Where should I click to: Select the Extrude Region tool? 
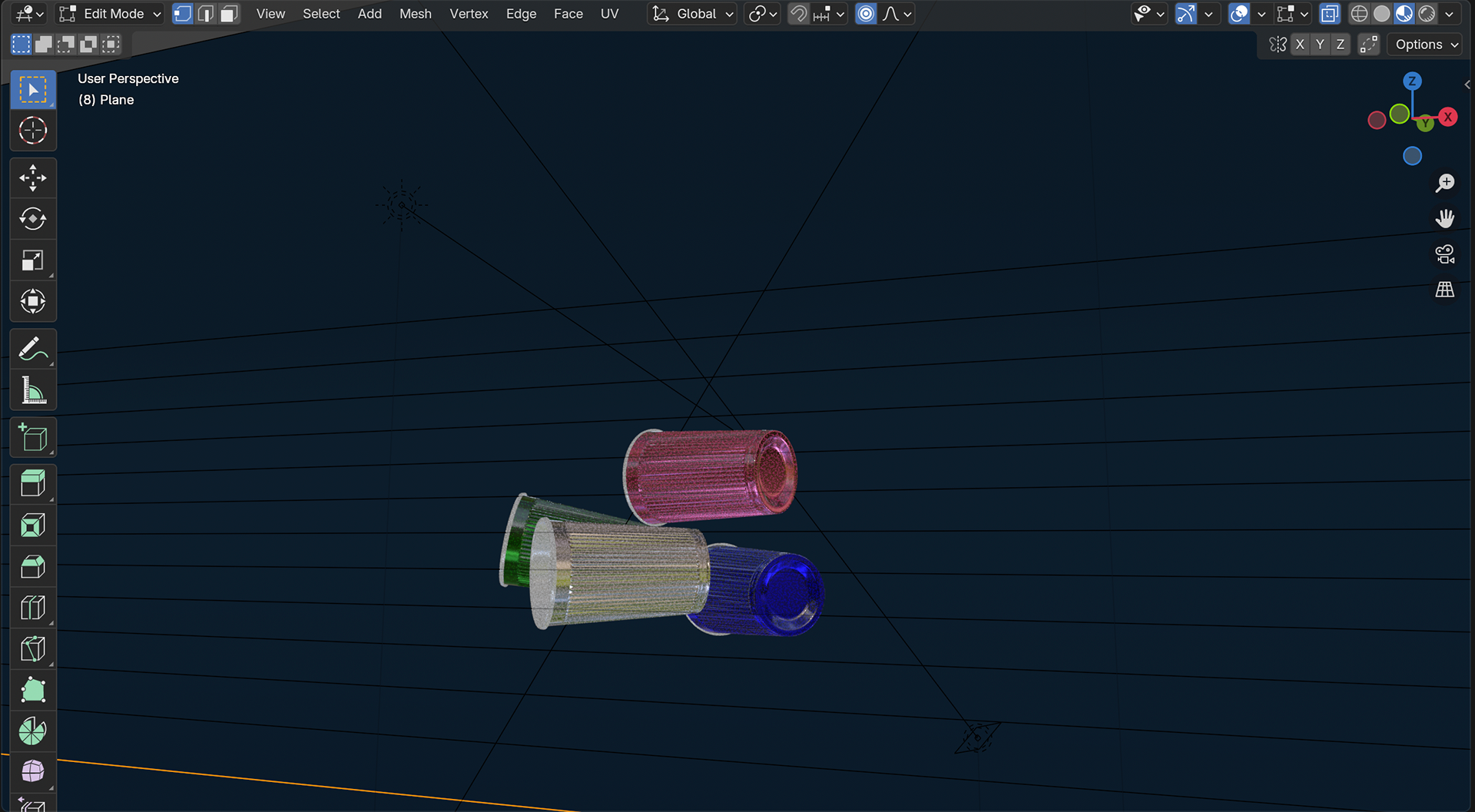33,485
